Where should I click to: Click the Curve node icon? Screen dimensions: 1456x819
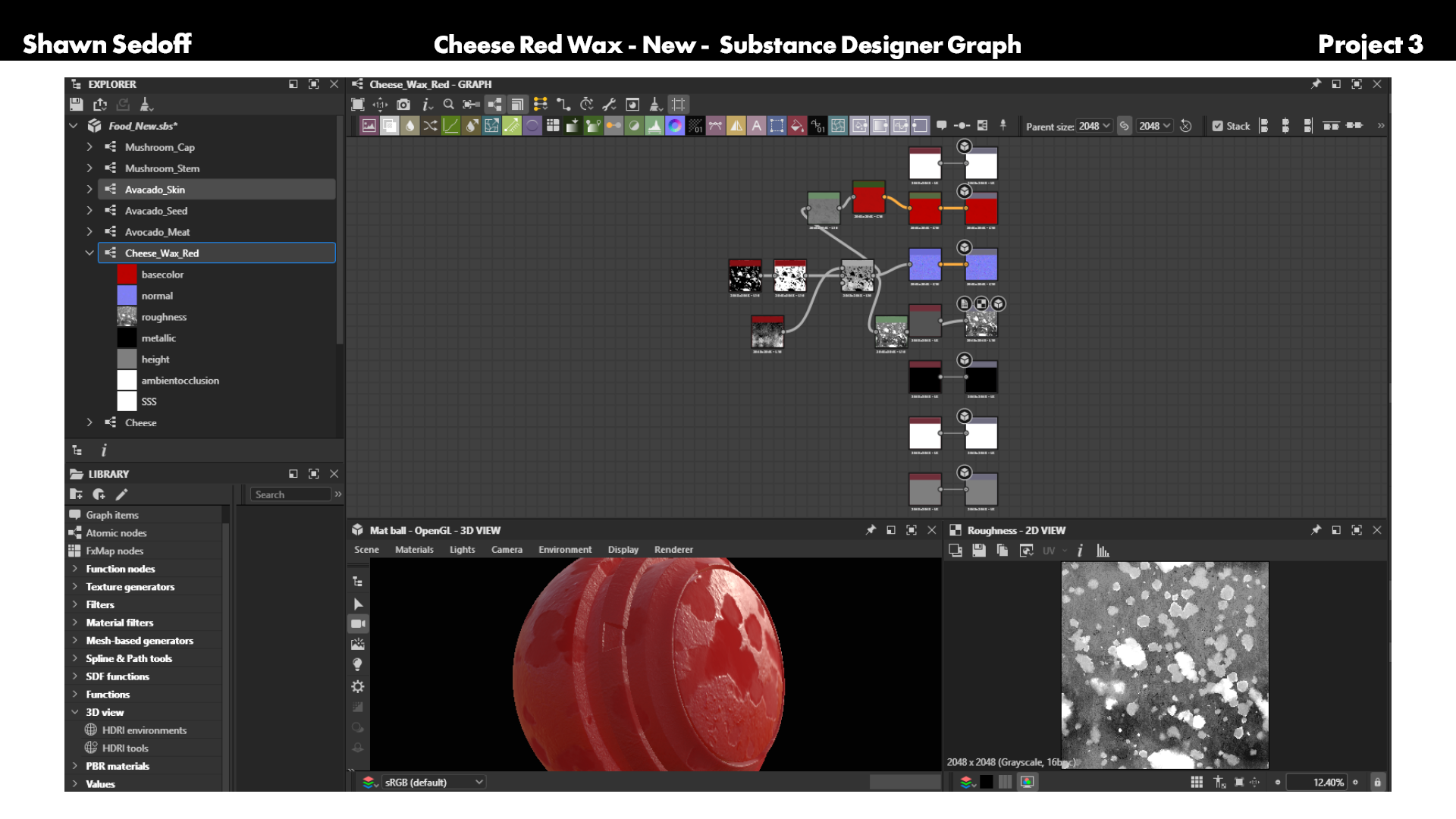(x=450, y=126)
